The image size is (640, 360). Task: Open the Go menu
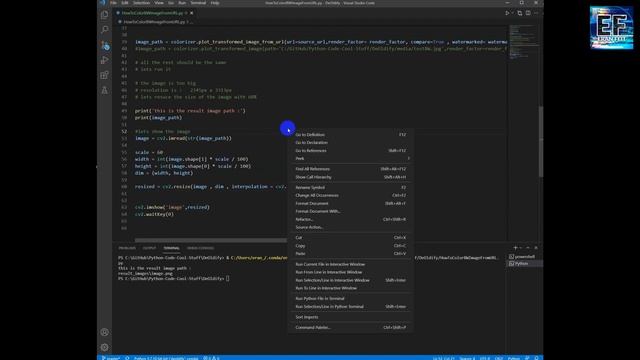pyautogui.click(x=171, y=3)
